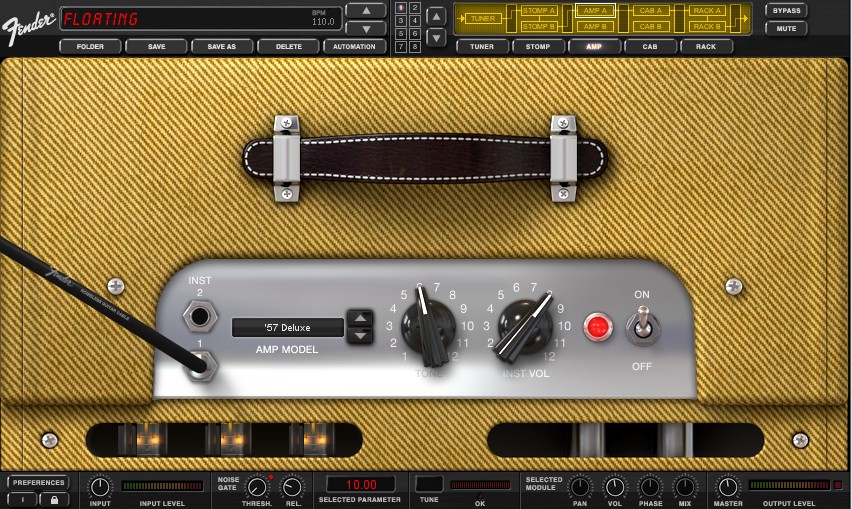The height and width of the screenshot is (509, 852).
Task: Click the MASTER volume knob
Action: [x=728, y=487]
